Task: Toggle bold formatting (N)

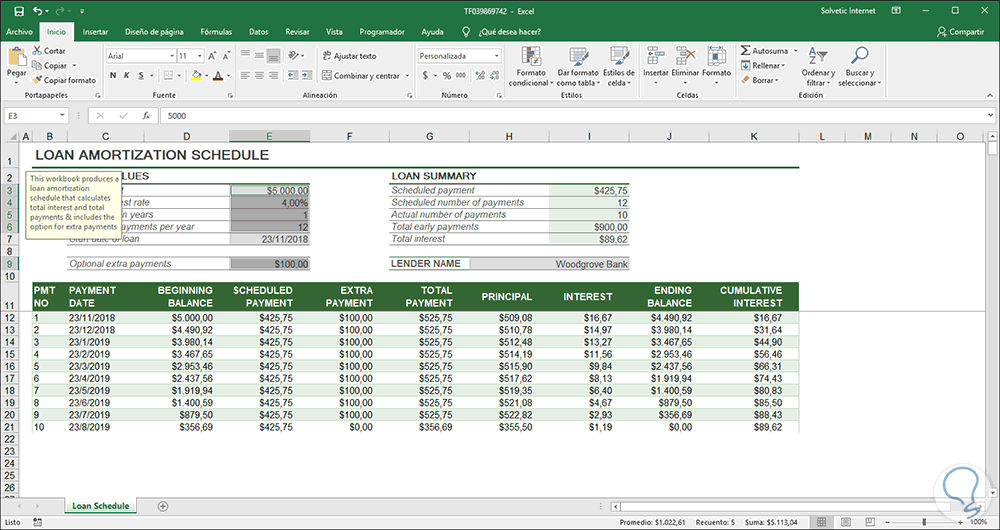Action: click(112, 76)
